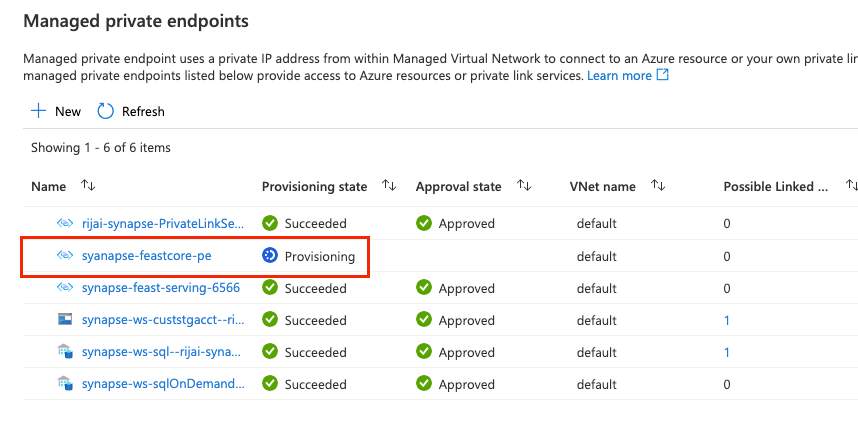Click the circular Refresh icon
Screen dimensions: 858x424
(105, 112)
